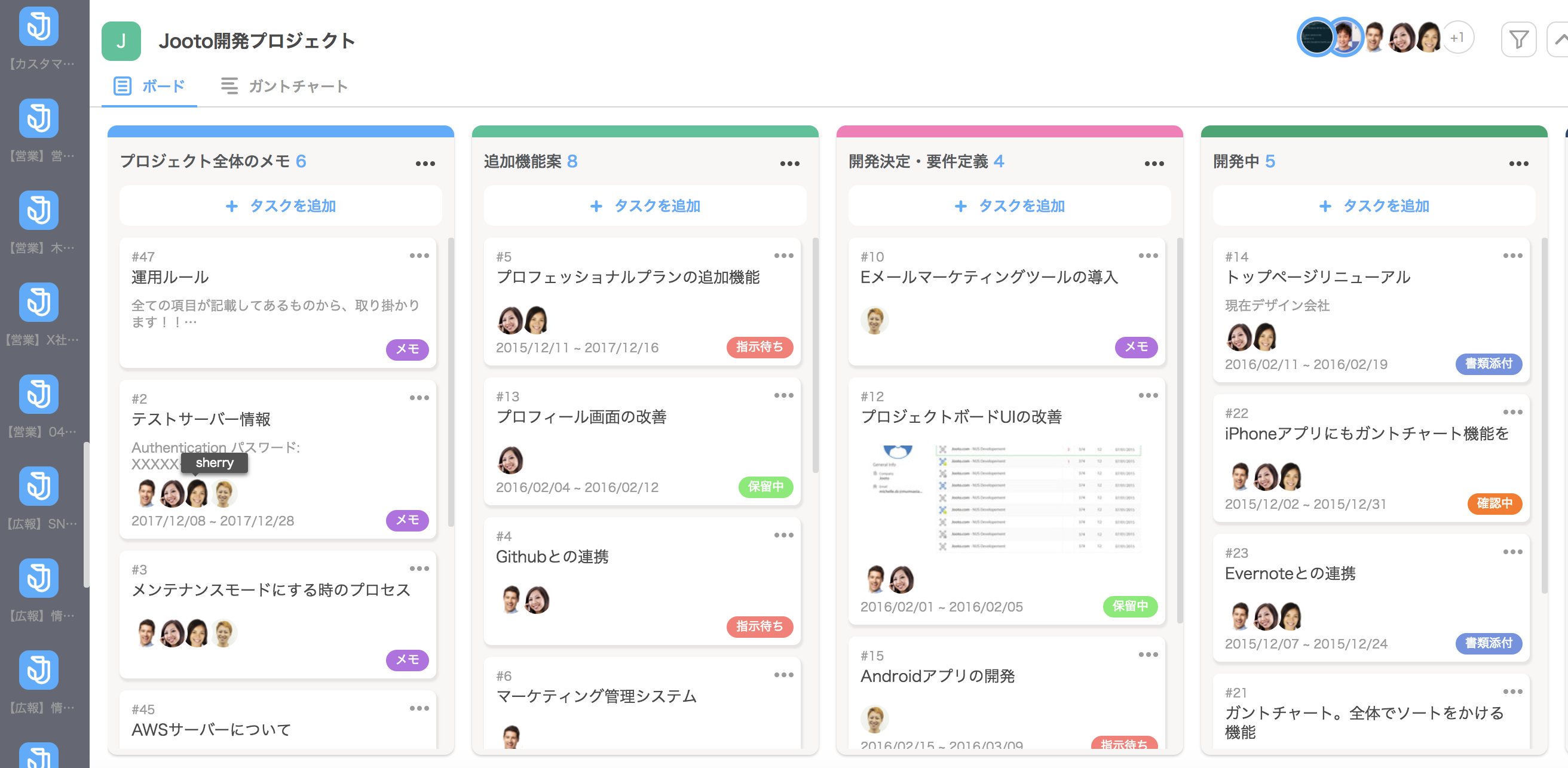This screenshot has width=1568, height=768.
Task: Click 書類添付 label on トップページリニューアル card
Action: click(1489, 364)
